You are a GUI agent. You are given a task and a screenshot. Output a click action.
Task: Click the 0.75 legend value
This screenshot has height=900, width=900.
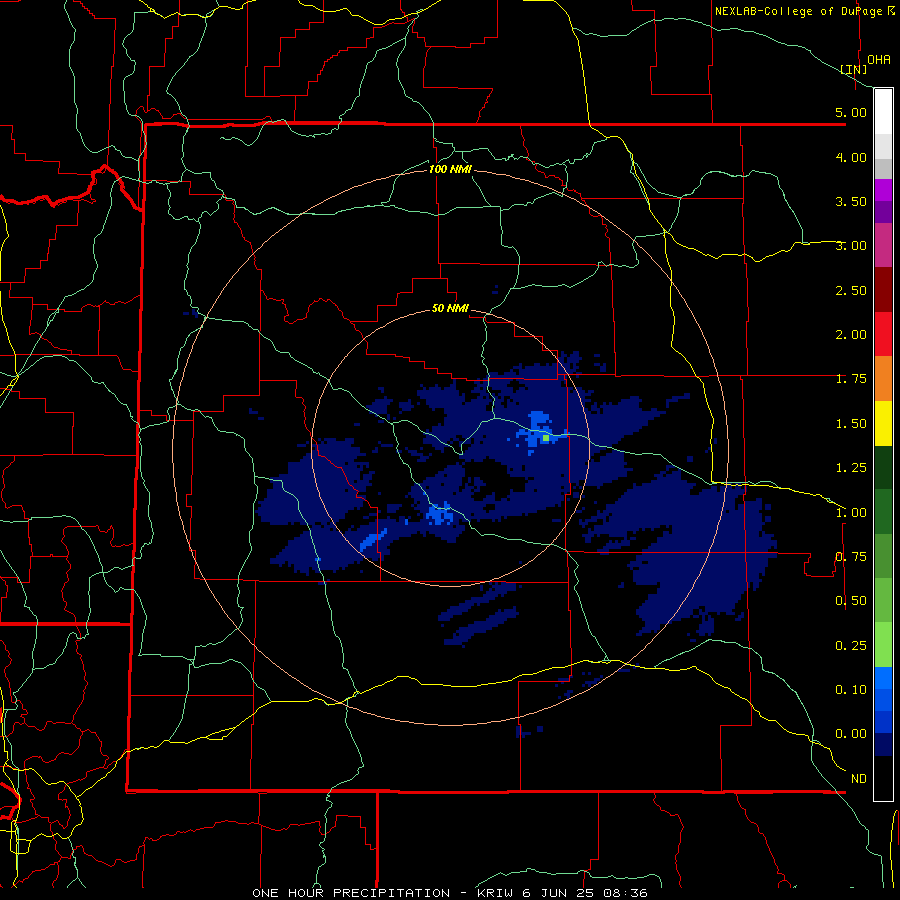point(851,557)
